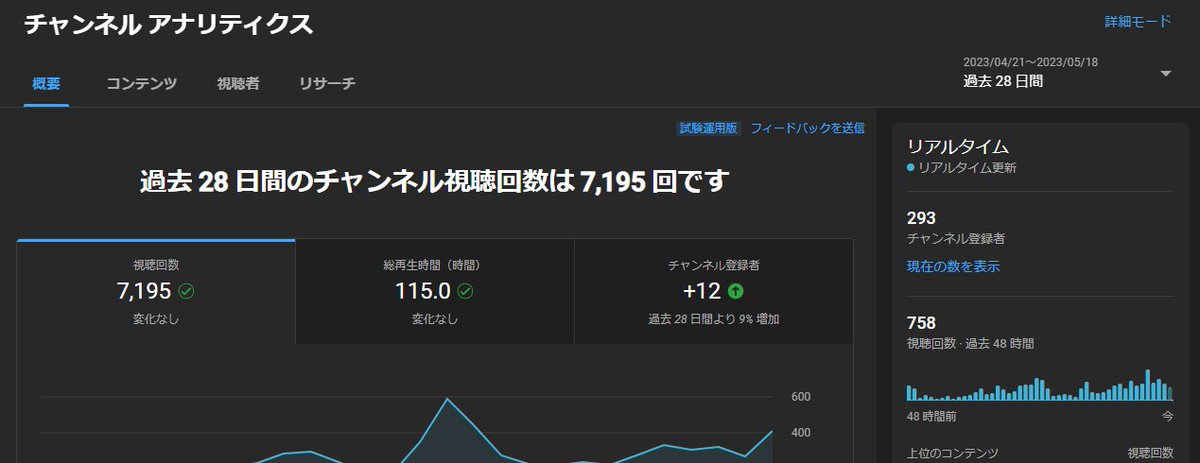1200x463 pixels.
Task: Click the 758 views count
Action: coord(920,322)
